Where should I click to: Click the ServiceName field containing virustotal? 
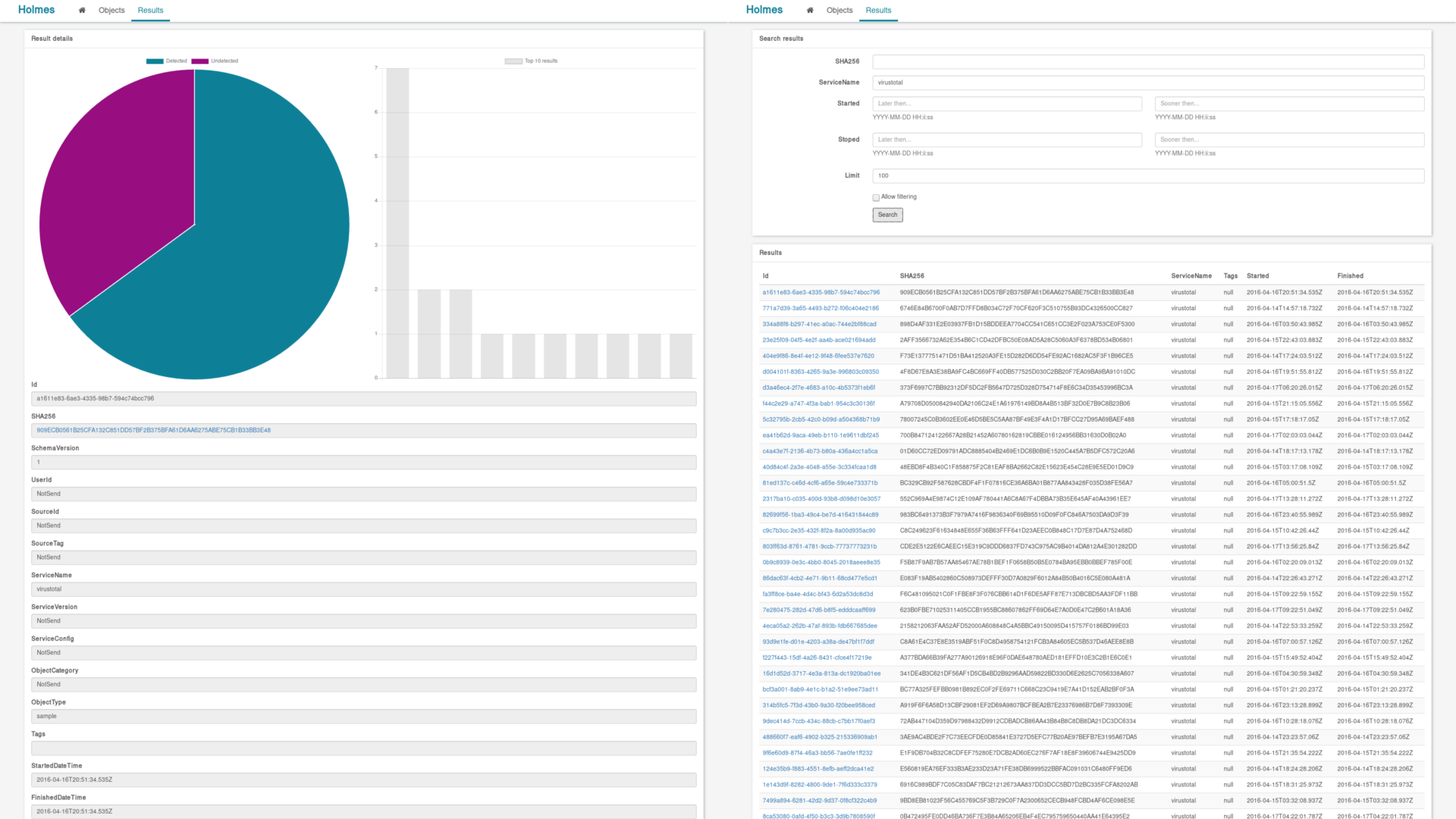click(x=1147, y=83)
